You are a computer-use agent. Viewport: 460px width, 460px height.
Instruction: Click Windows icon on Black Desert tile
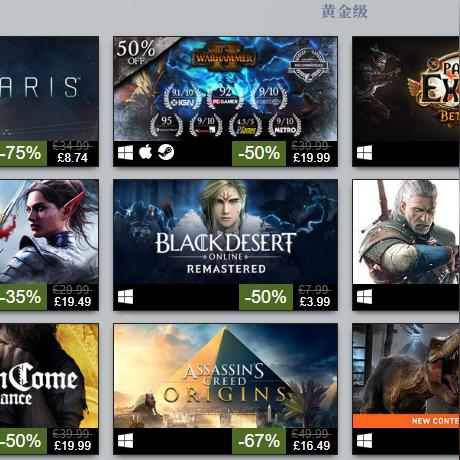tap(125, 296)
